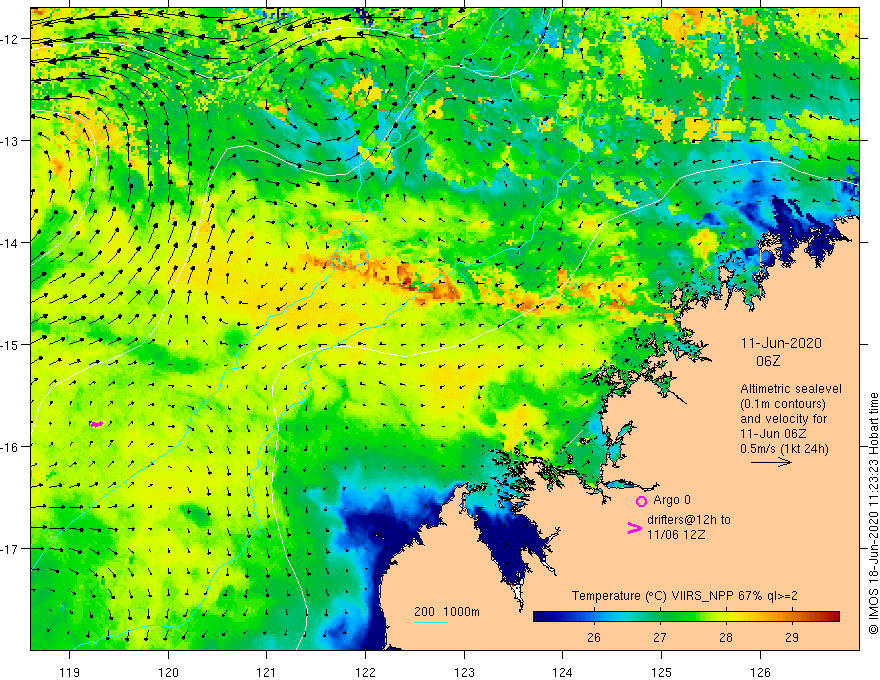880x680 pixels.
Task: Click the longitude axis label 122
Action: coord(365,672)
